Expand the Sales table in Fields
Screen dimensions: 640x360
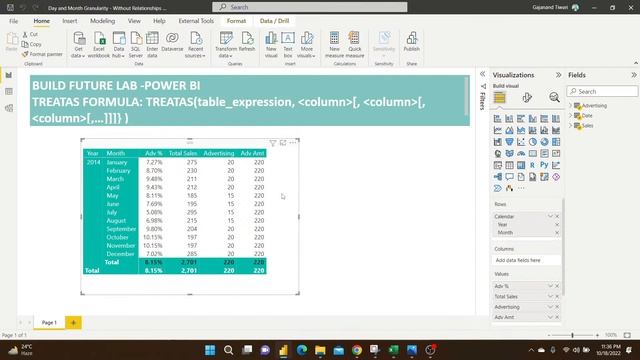571,126
